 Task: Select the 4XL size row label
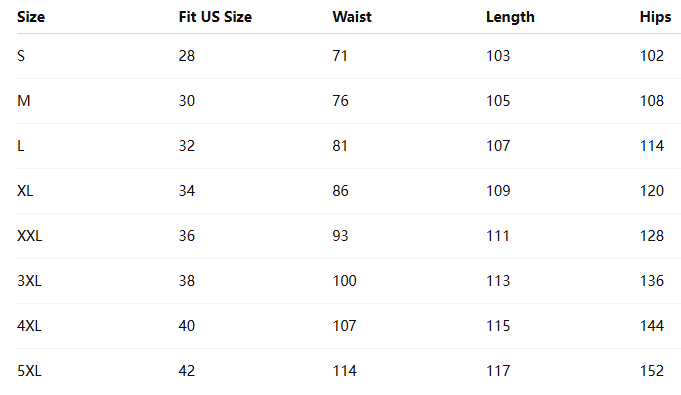pyautogui.click(x=29, y=326)
